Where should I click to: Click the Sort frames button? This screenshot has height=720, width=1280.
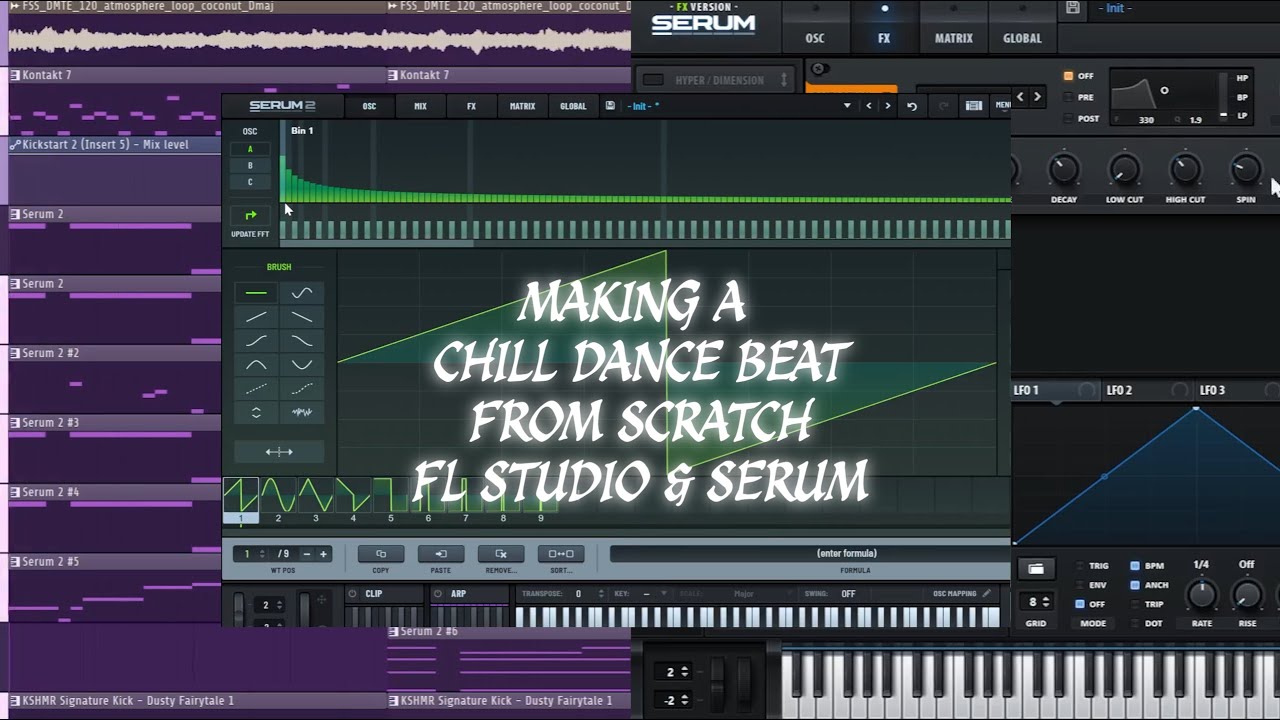561,554
